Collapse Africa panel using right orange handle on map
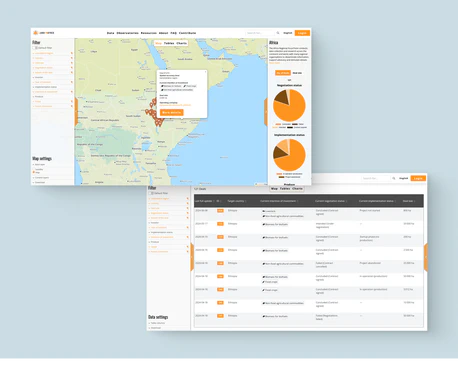The width and height of the screenshot is (458, 365). [x=266, y=112]
